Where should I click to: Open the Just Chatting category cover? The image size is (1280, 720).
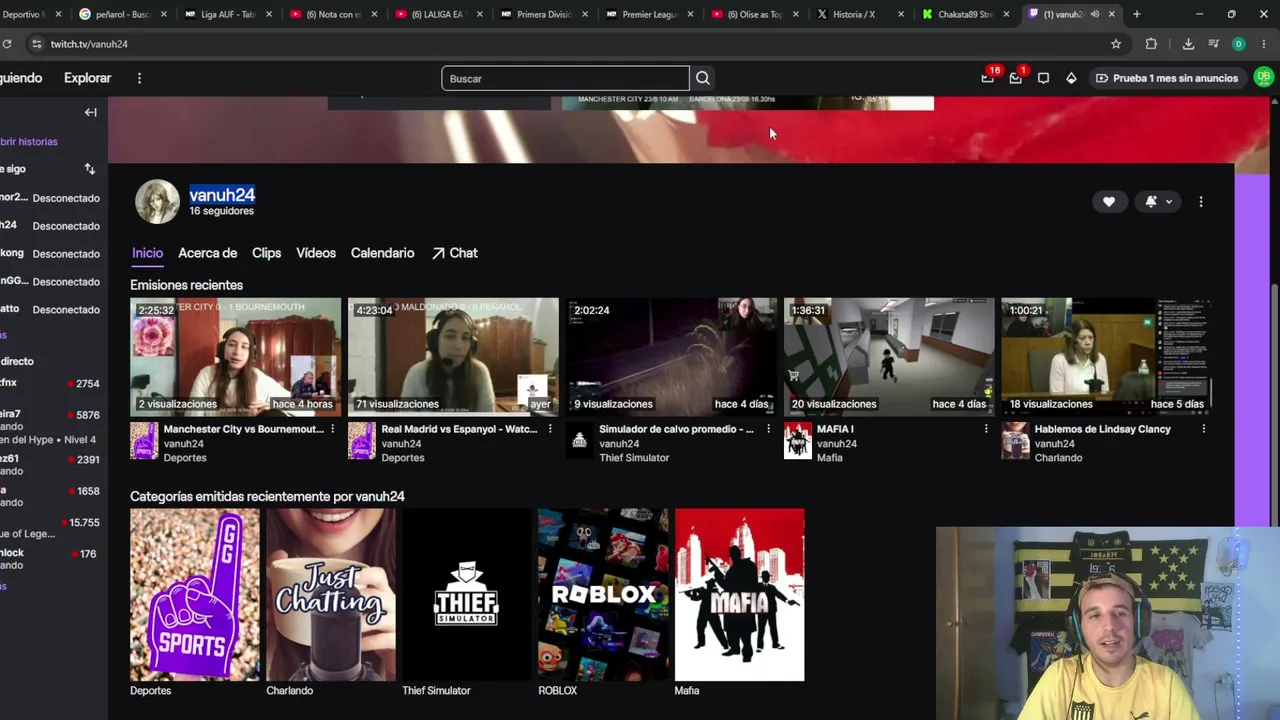point(331,595)
